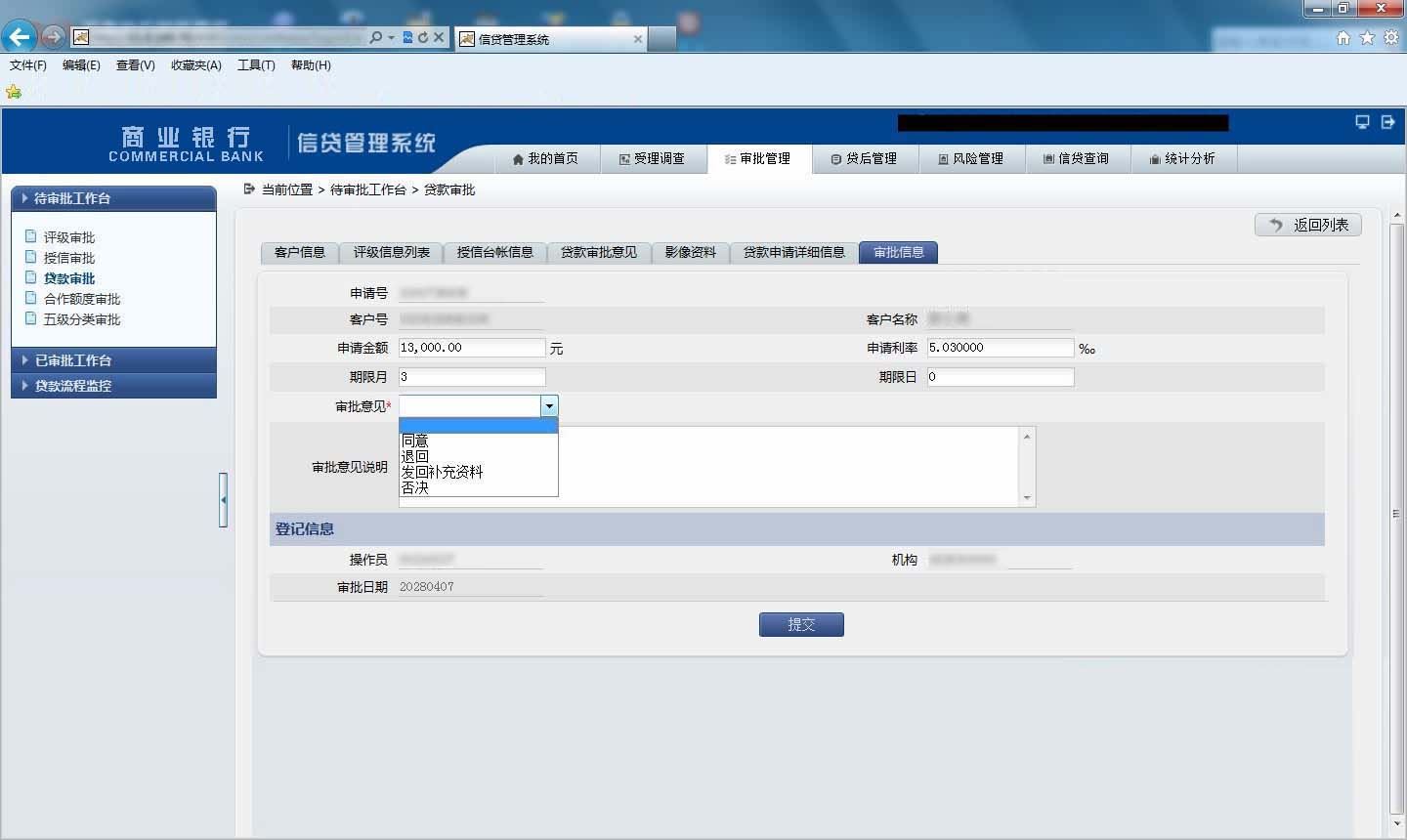This screenshot has height=840, width=1407.
Task: Click the logout exit icon in the bank header
Action: pyautogui.click(x=1387, y=122)
